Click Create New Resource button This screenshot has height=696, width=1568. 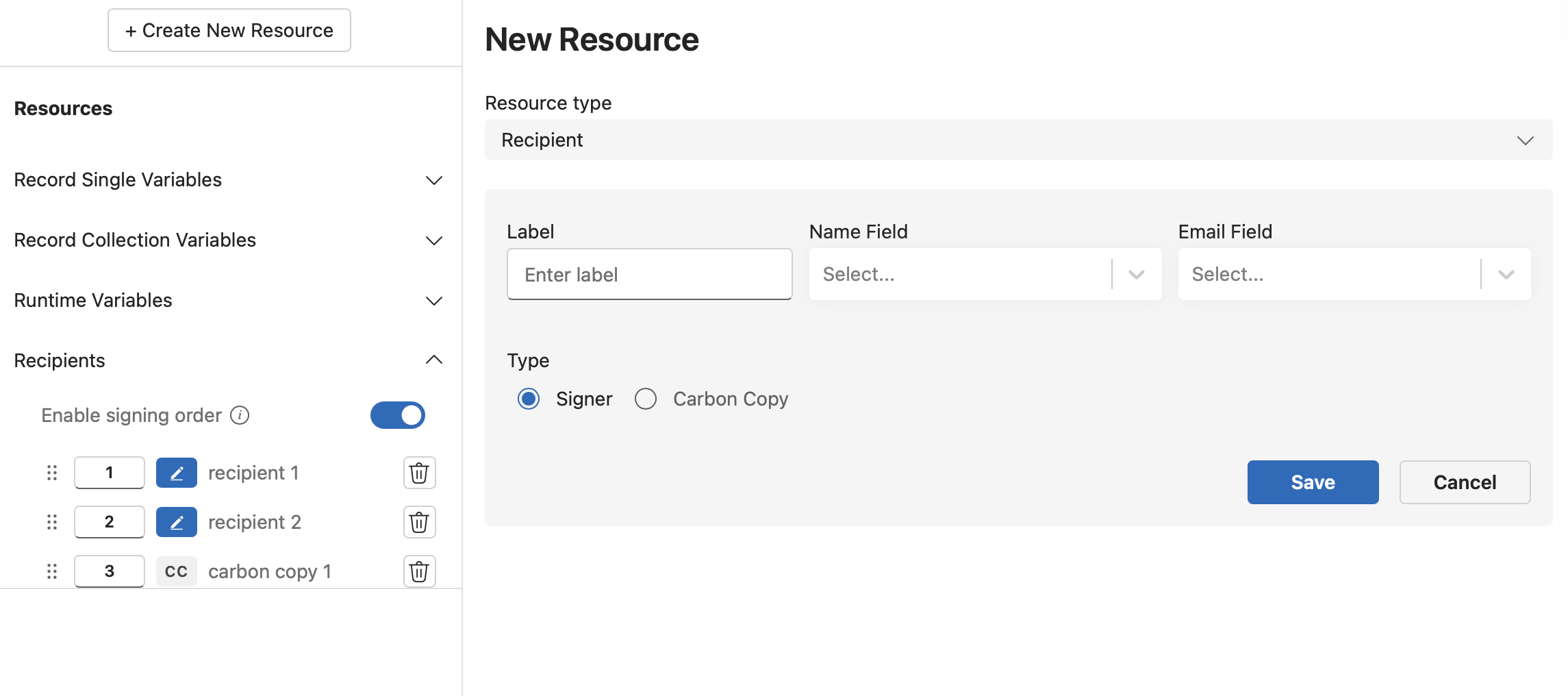pyautogui.click(x=229, y=30)
